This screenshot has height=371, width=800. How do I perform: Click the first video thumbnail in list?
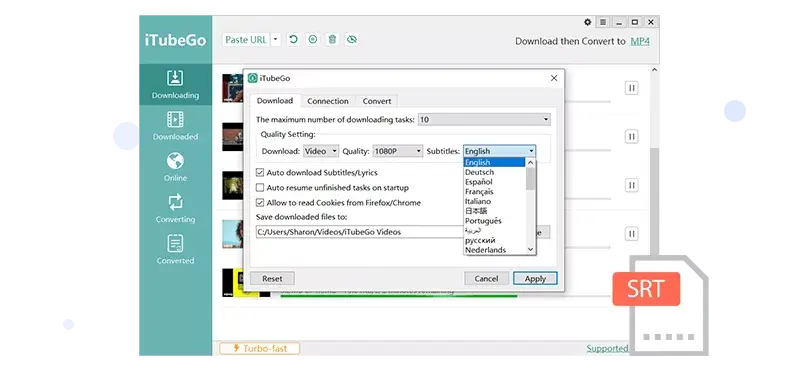pyautogui.click(x=233, y=88)
